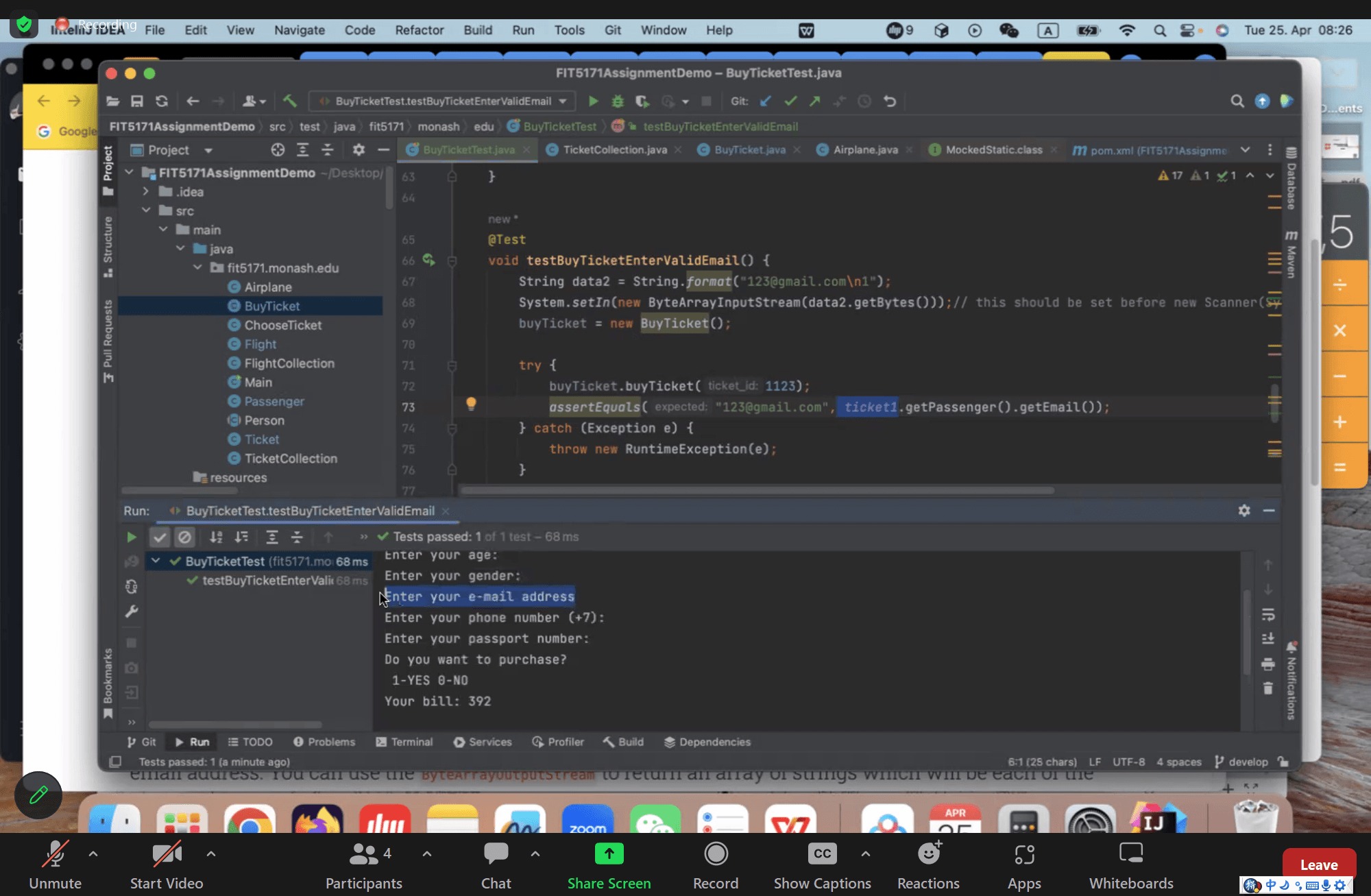The image size is (1371, 896).
Task: Update project via Git arrow
Action: tap(766, 101)
